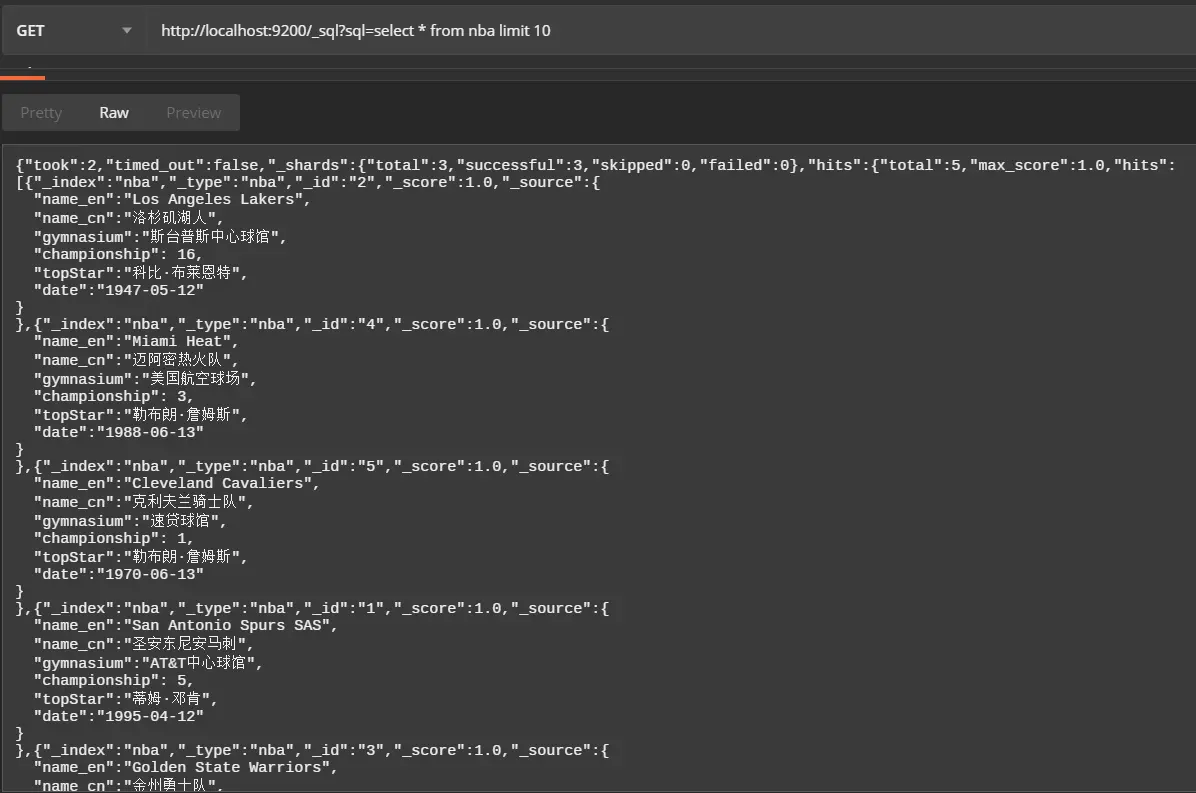This screenshot has height=793, width=1196.
Task: Click the "Cleveland Cavaliers" name_en line
Action: click(x=176, y=483)
